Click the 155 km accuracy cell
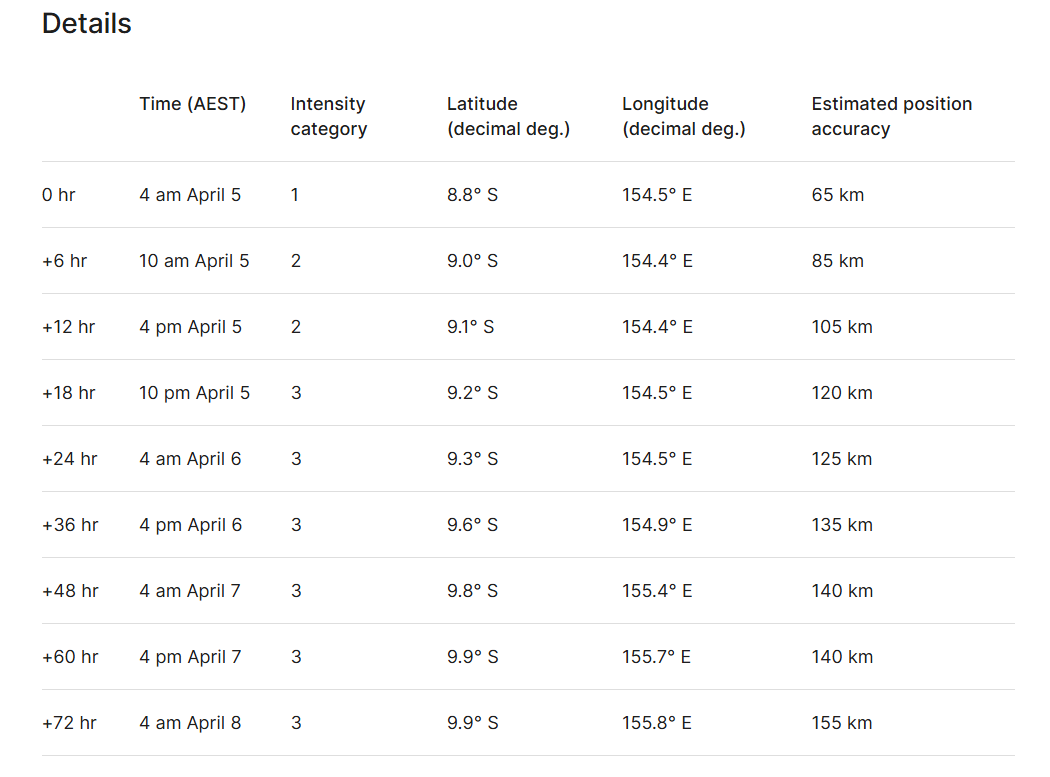Screen dimensions: 1050x777 [x=841, y=723]
